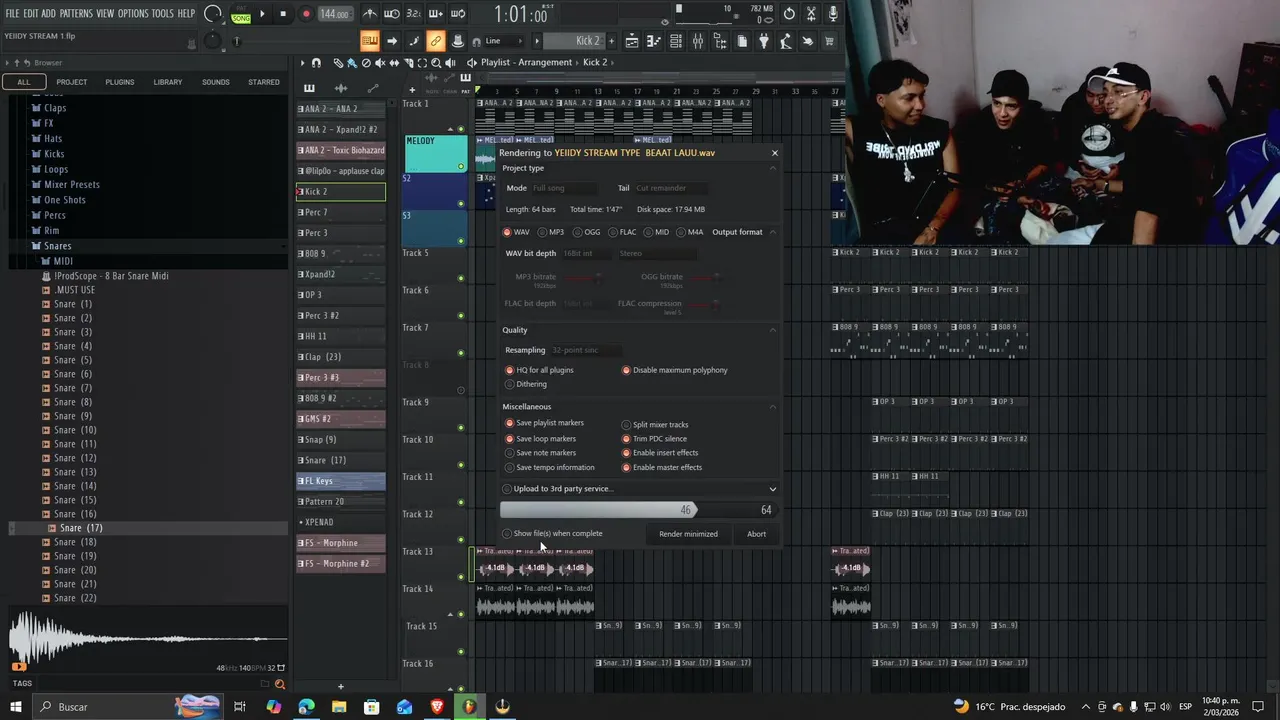
Task: Open the OPTIONS menu
Action: click(x=133, y=14)
